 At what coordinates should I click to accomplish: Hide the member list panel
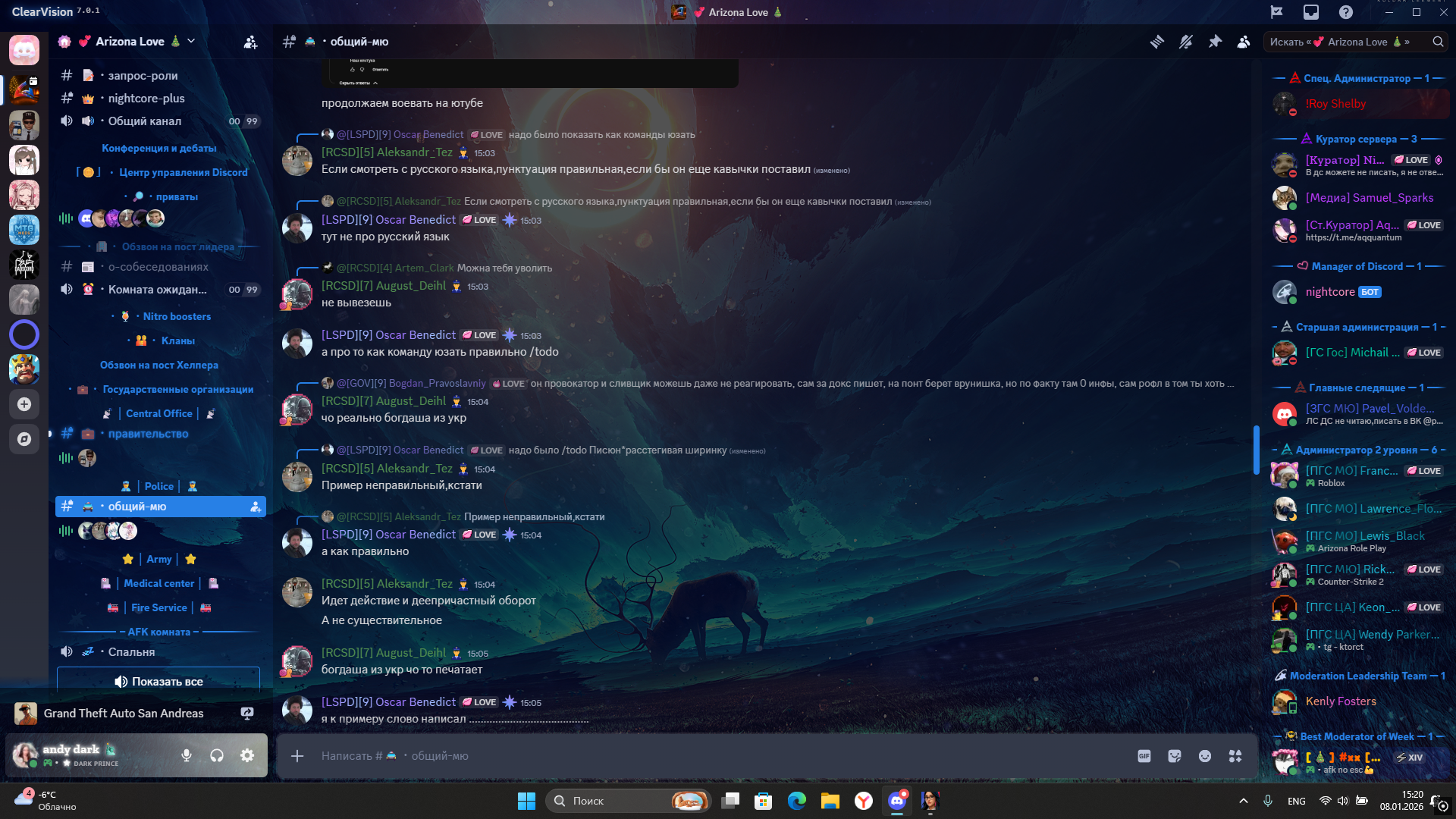click(1244, 42)
